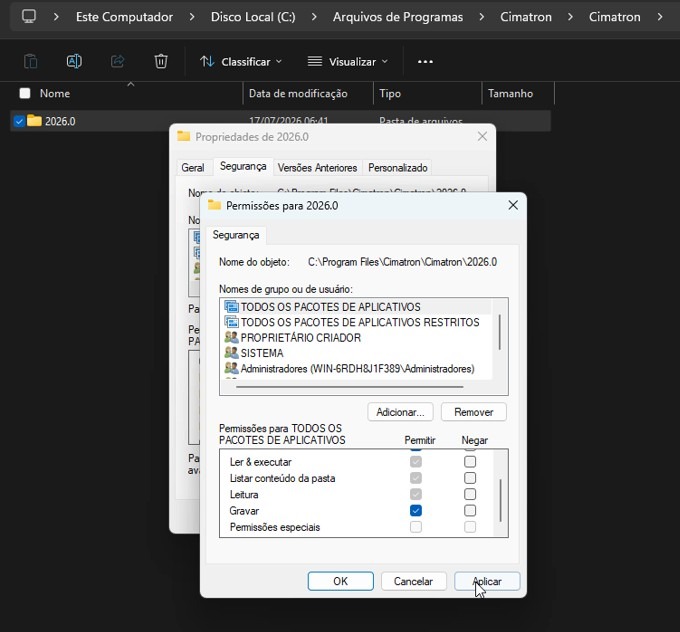Click the Adicionar... button
Image resolution: width=680 pixels, height=632 pixels.
click(400, 412)
